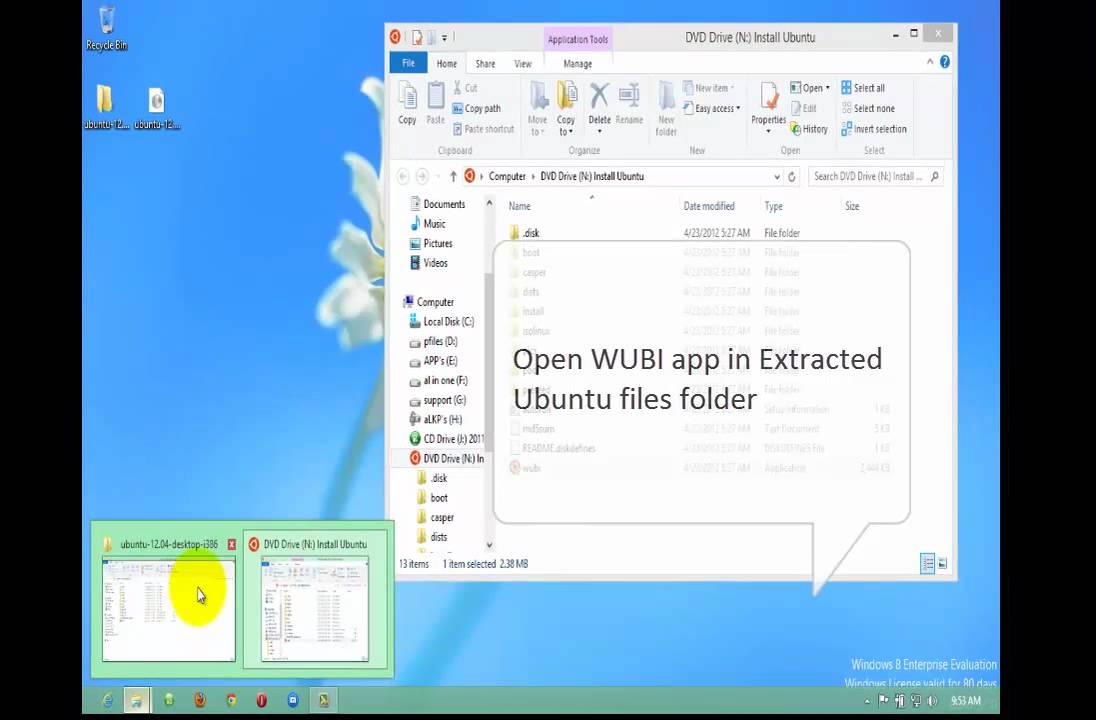This screenshot has height=720, width=1096.
Task: Collapse the ribbon with the chevron
Action: click(x=930, y=62)
